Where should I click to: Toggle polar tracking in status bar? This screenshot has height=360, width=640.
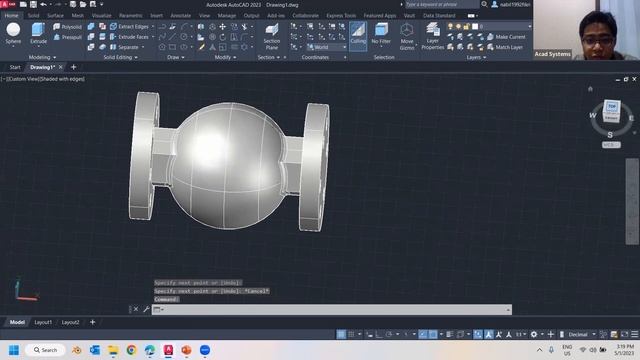[389, 334]
